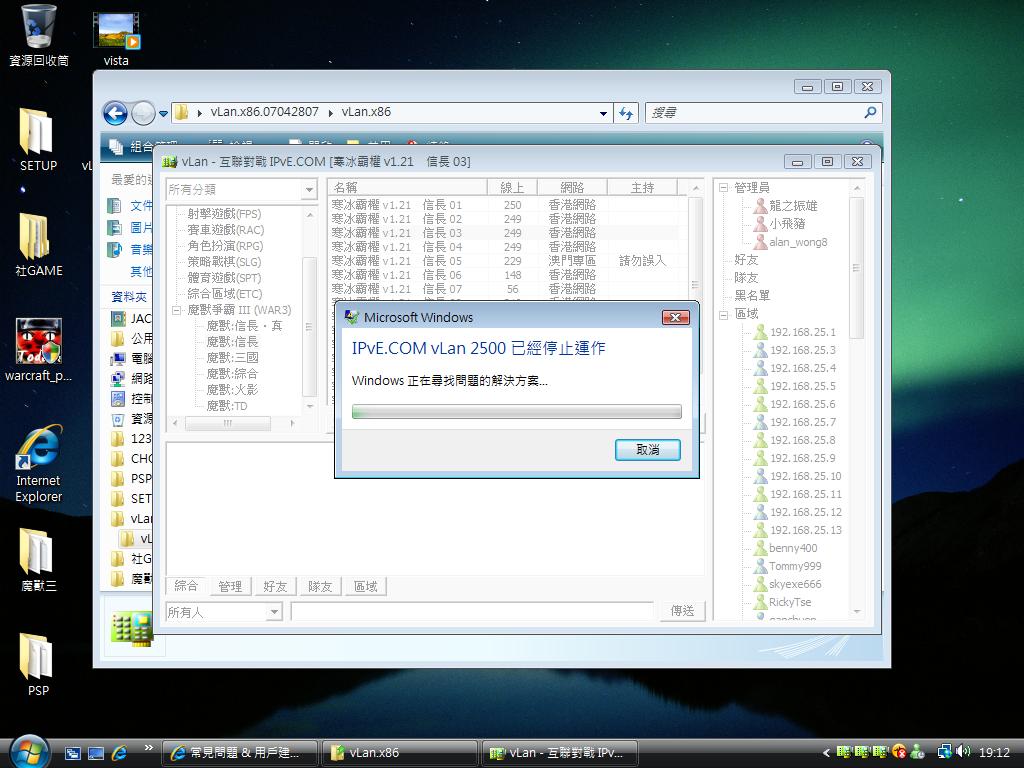Sort rooms by the 線上 column header
Viewport: 1024px width, 768px height.
coord(512,187)
